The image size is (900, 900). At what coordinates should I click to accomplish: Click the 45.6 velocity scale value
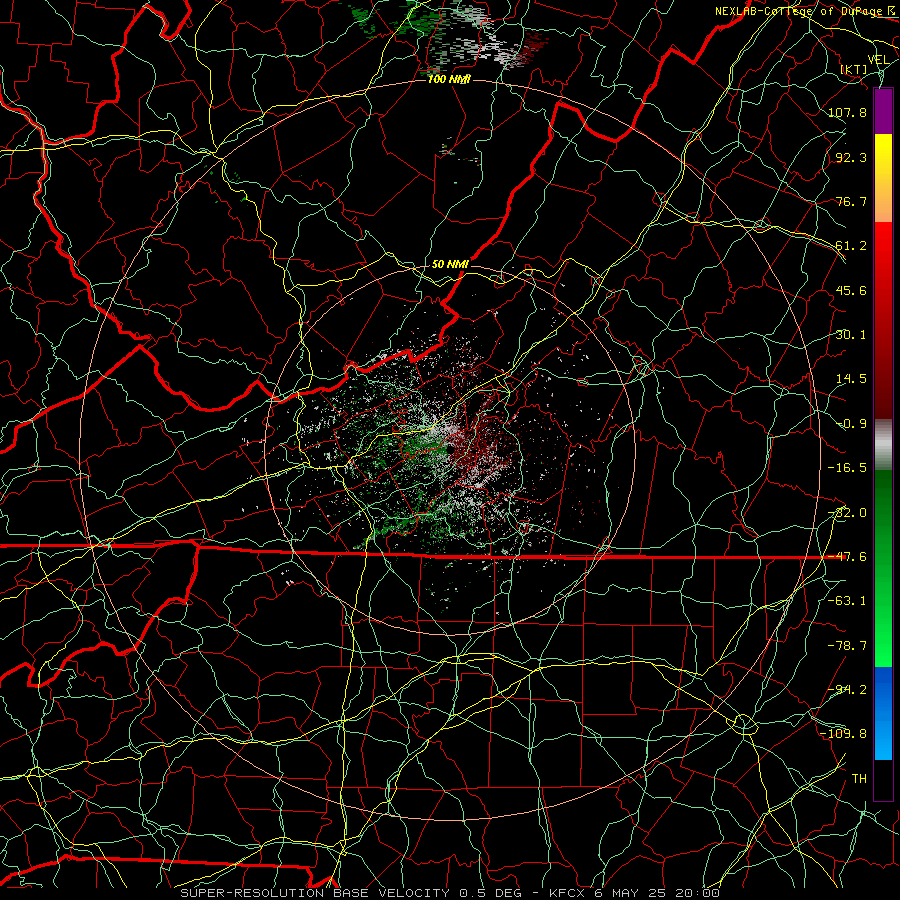[x=851, y=290]
